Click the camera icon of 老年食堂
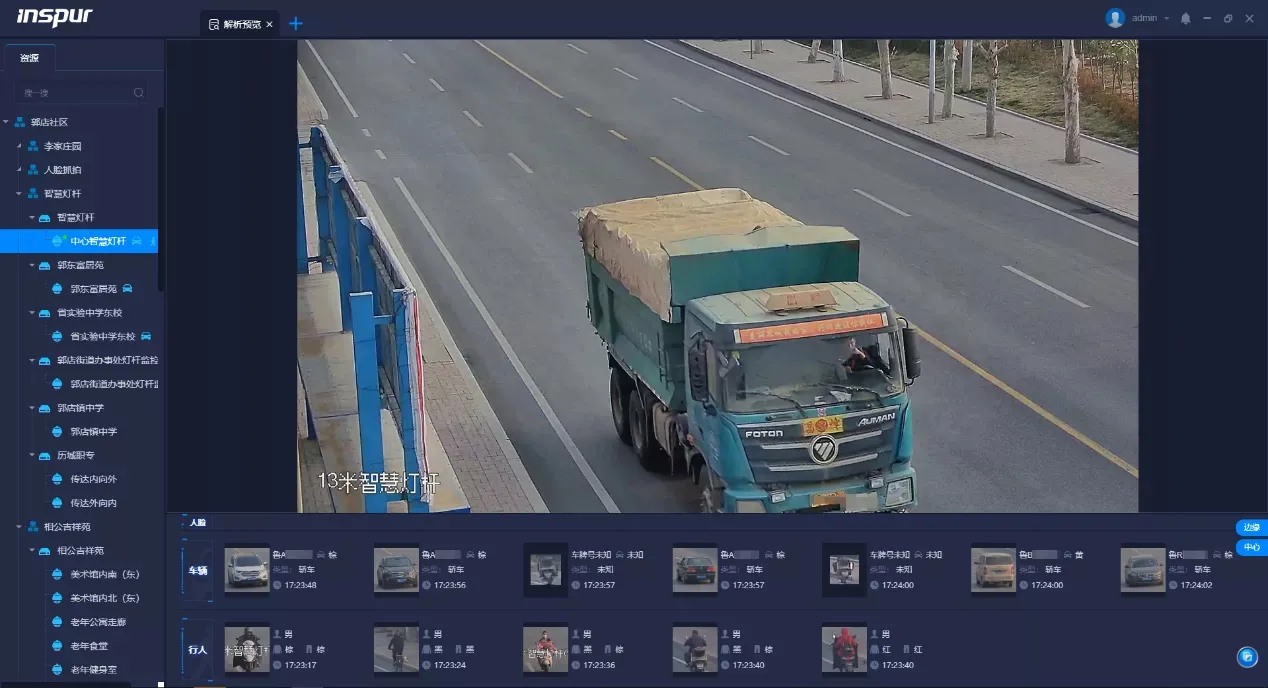 (x=57, y=646)
